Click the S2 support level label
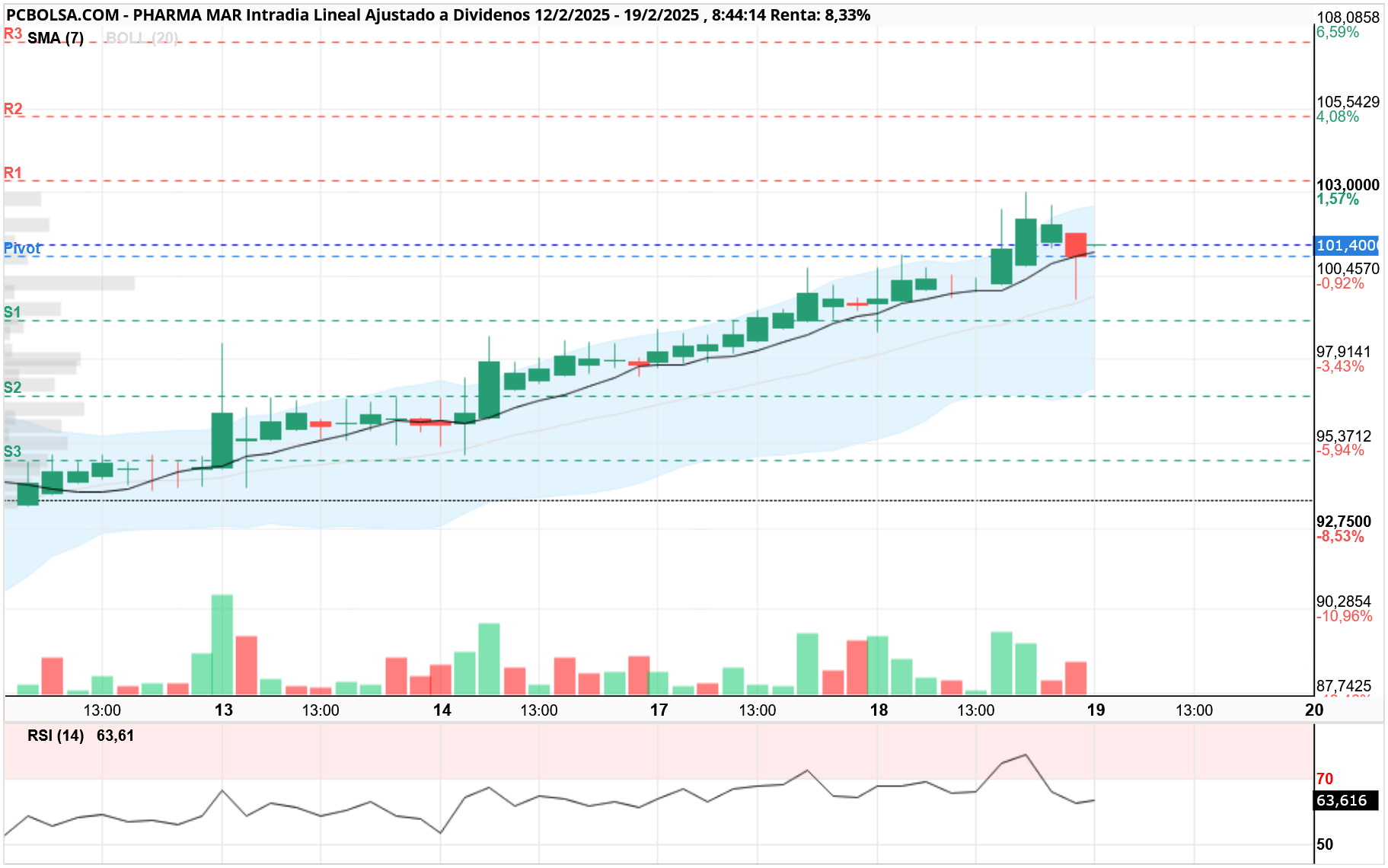Image resolution: width=1388 pixels, height=868 pixels. 12,388
